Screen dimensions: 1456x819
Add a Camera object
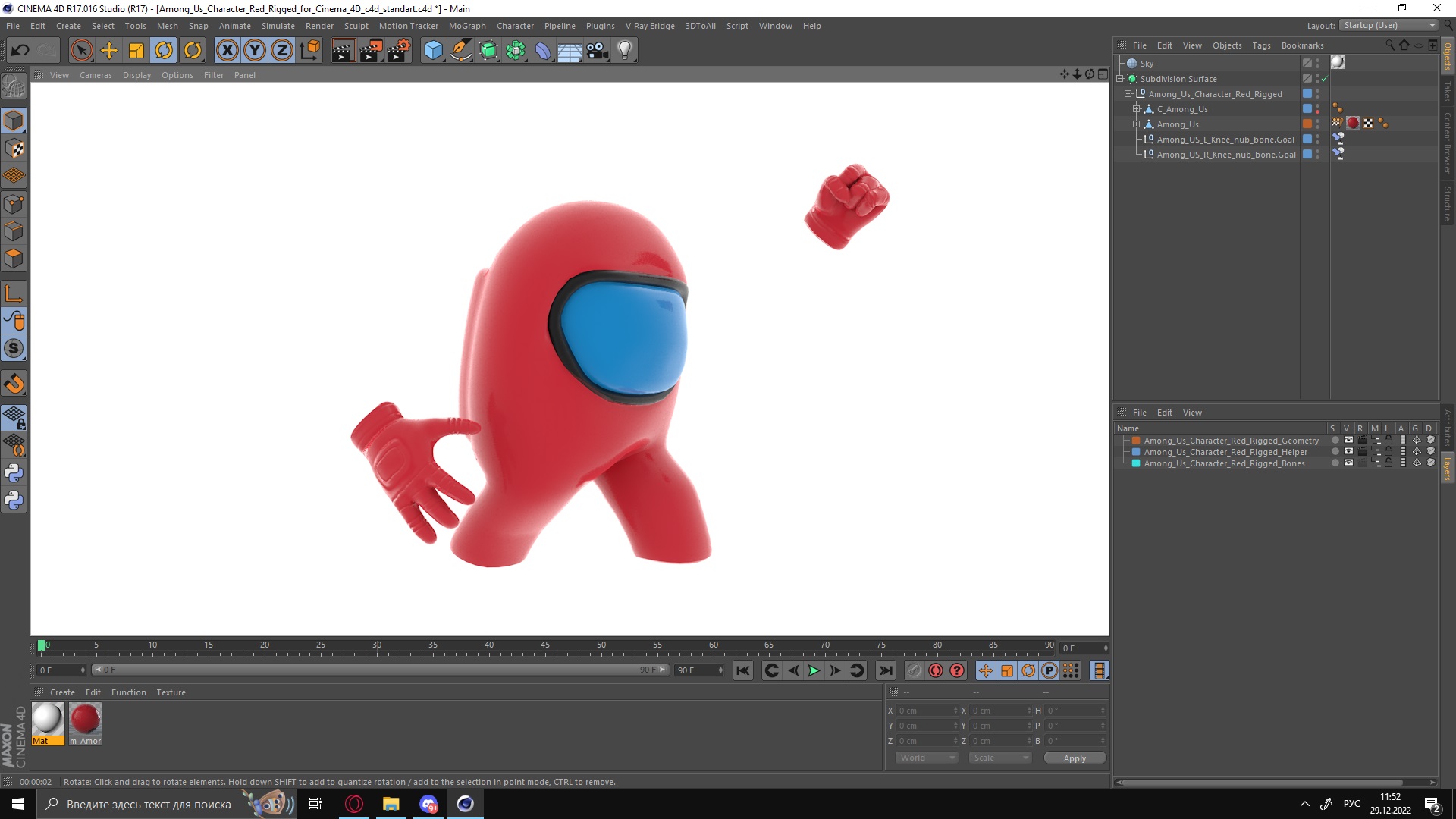pyautogui.click(x=598, y=51)
